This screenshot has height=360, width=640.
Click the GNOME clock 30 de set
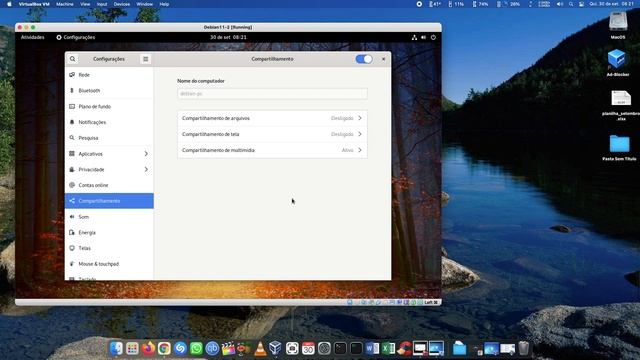pyautogui.click(x=228, y=37)
